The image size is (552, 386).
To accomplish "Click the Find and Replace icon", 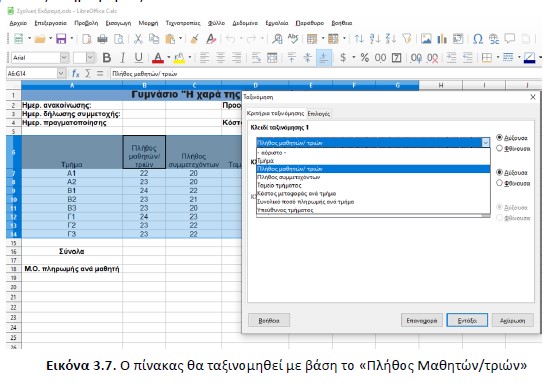I will 277,39.
